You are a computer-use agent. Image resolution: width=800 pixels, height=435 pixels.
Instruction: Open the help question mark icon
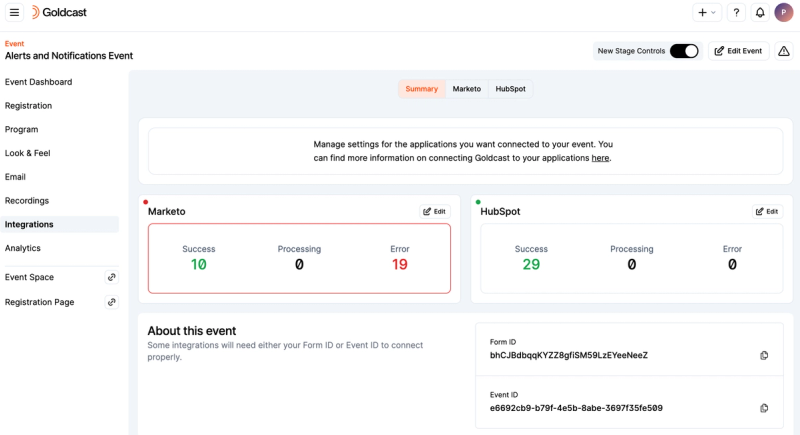[737, 12]
